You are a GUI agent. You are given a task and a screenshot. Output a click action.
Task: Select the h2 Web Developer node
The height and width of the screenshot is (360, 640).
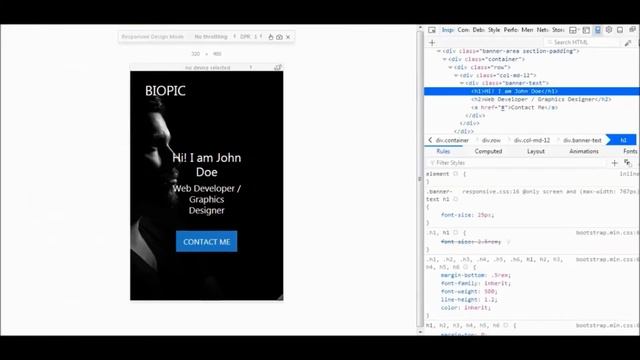coord(541,100)
